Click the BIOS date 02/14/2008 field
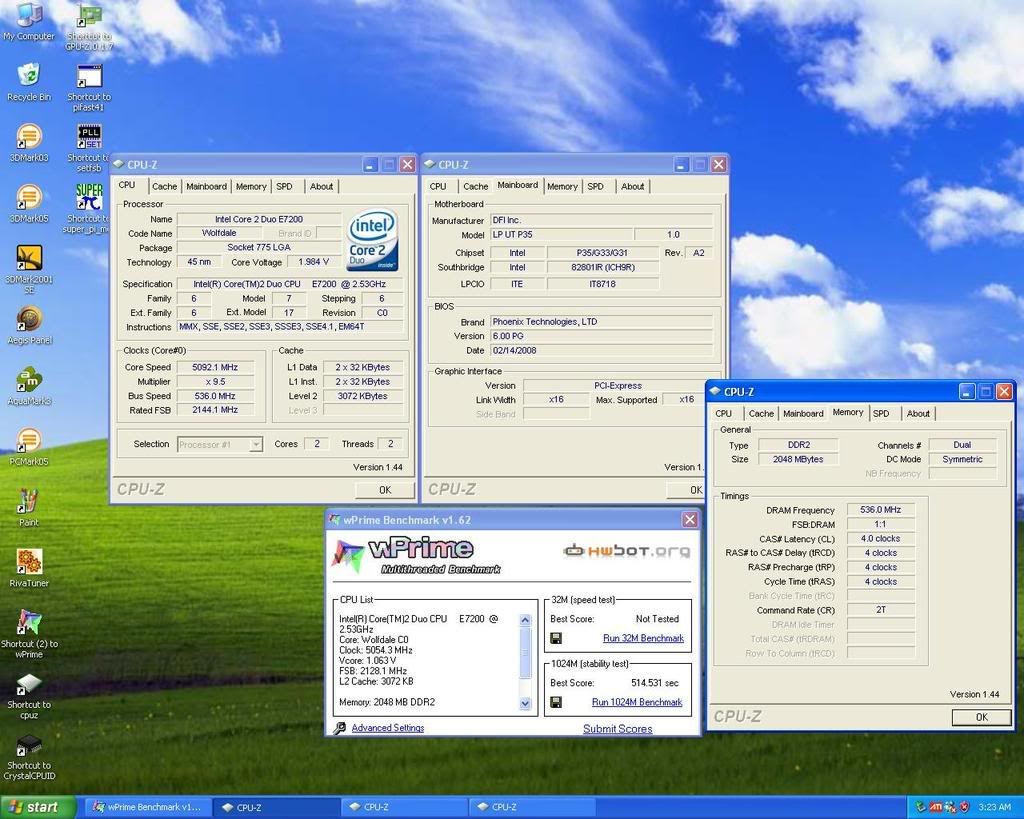 (x=601, y=350)
